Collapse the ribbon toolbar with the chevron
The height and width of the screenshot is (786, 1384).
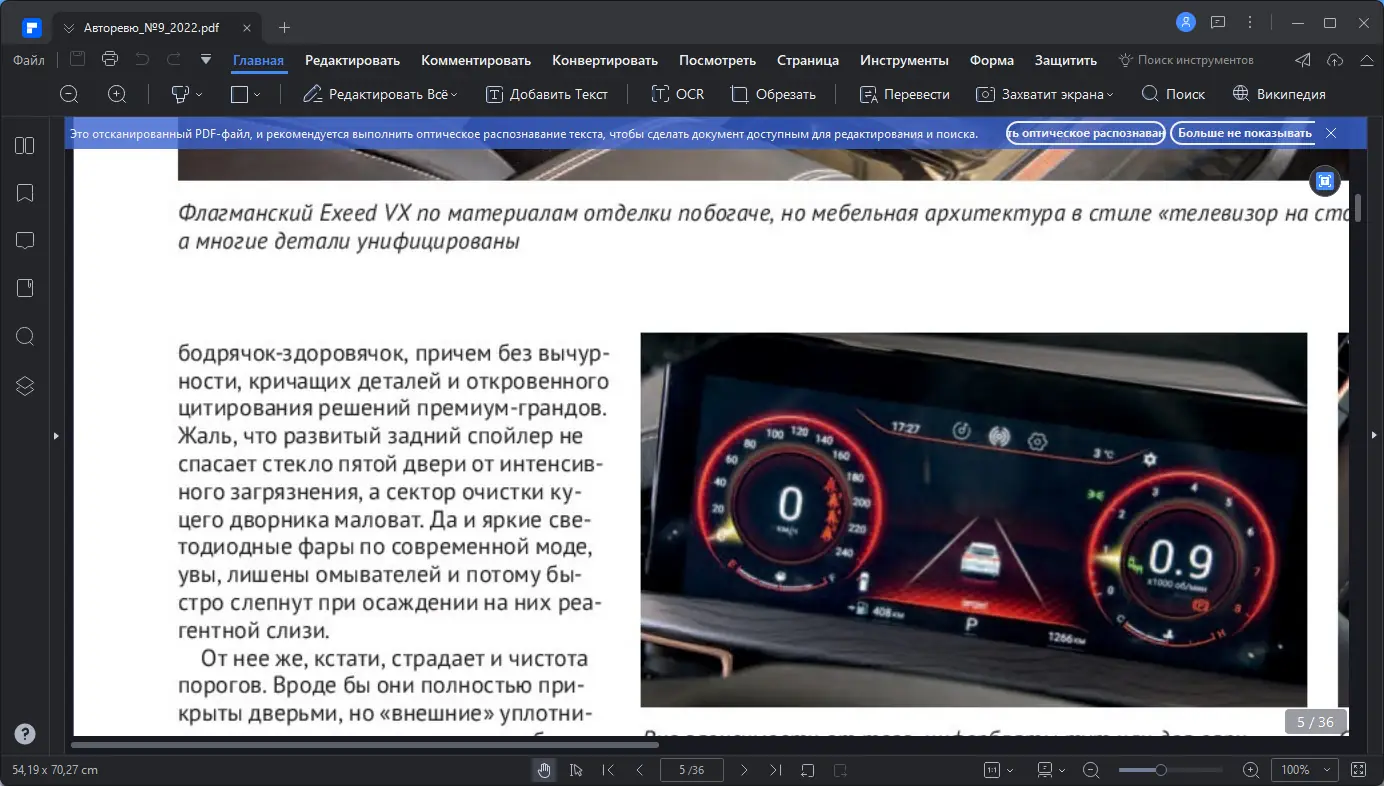click(x=1367, y=60)
